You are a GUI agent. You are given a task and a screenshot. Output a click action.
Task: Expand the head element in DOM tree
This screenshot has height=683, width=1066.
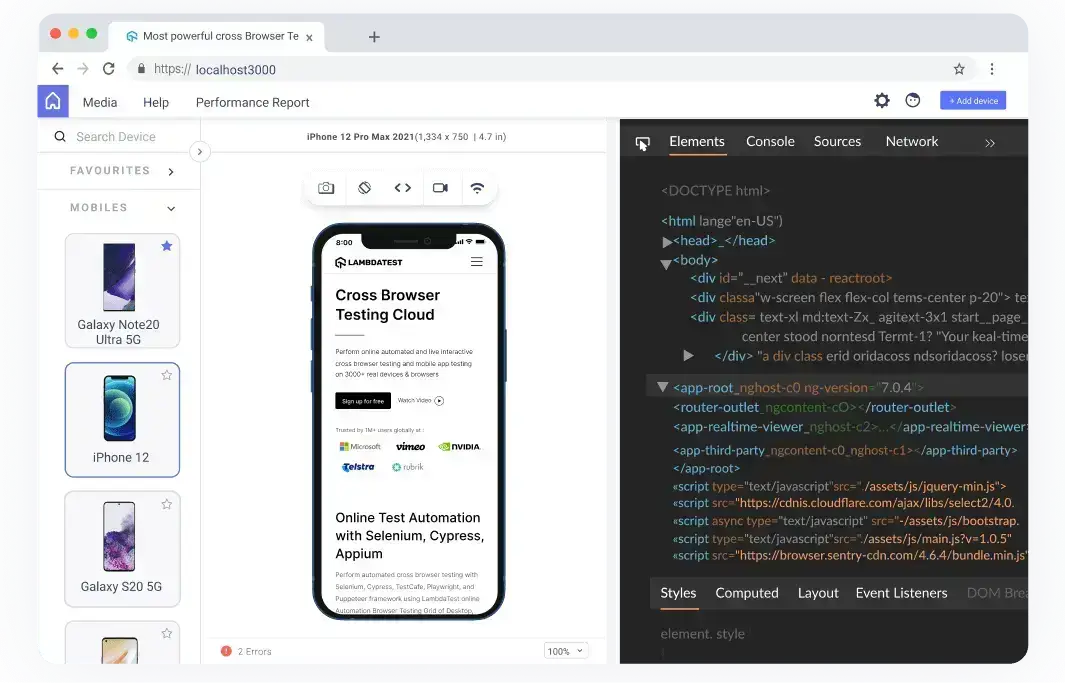point(668,242)
